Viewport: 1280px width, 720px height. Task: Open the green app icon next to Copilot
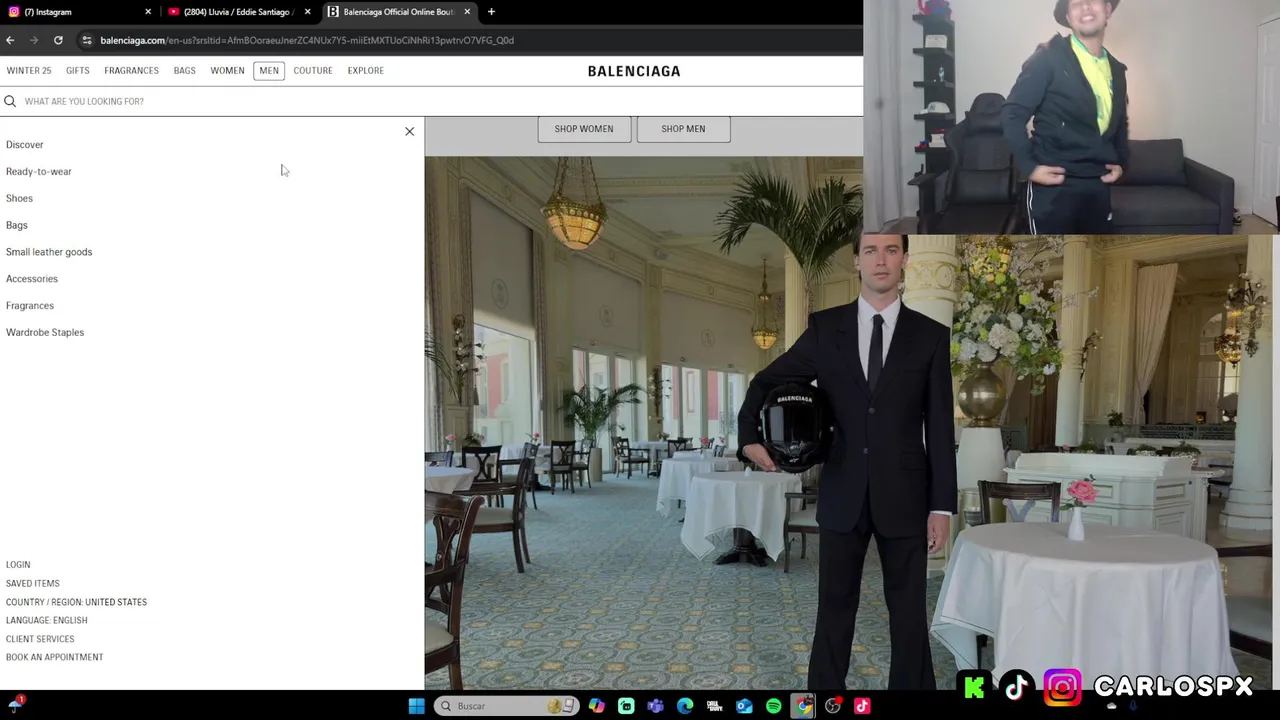click(x=626, y=706)
